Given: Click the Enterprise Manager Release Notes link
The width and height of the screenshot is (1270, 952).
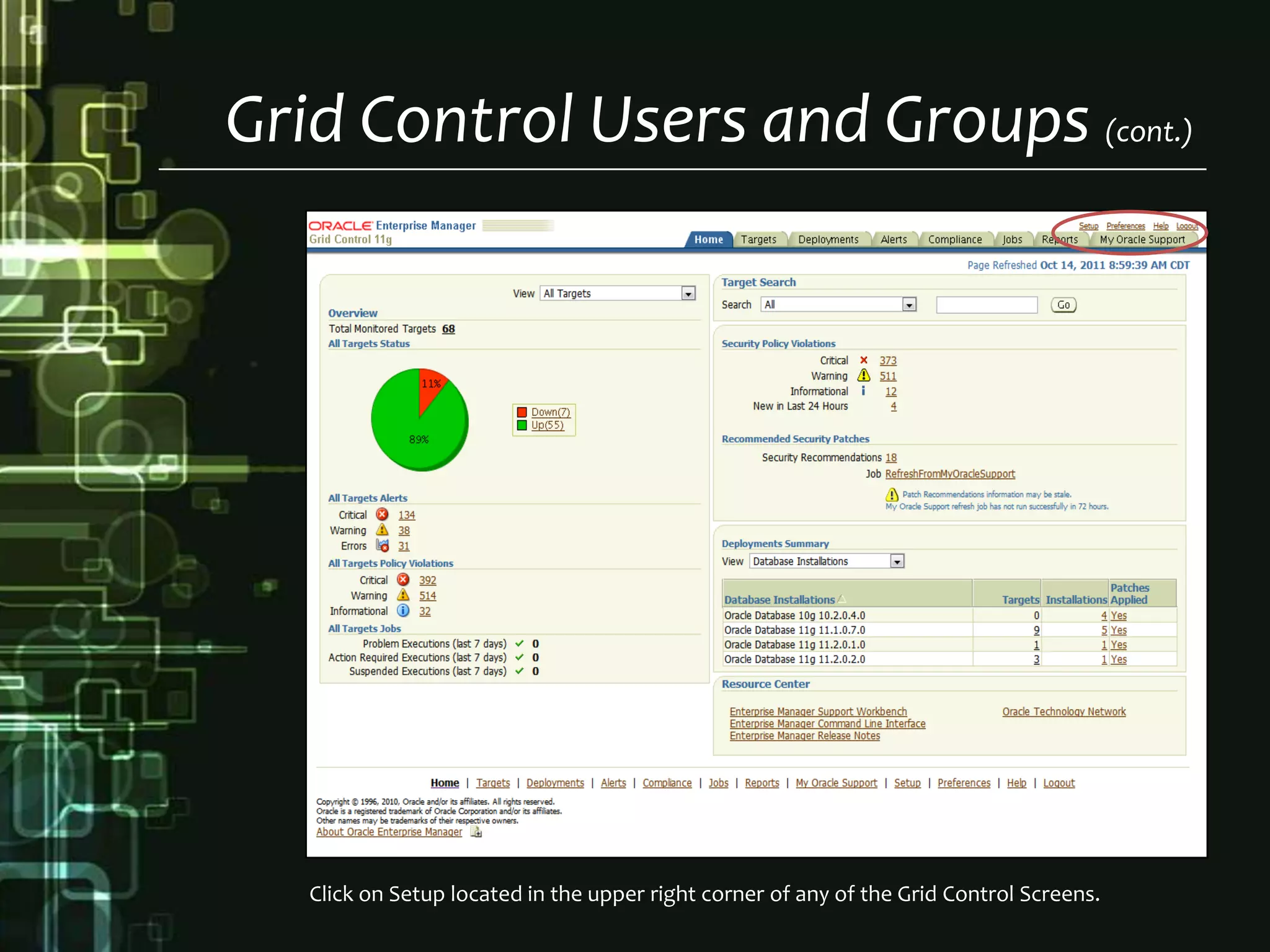Looking at the screenshot, I should (805, 736).
